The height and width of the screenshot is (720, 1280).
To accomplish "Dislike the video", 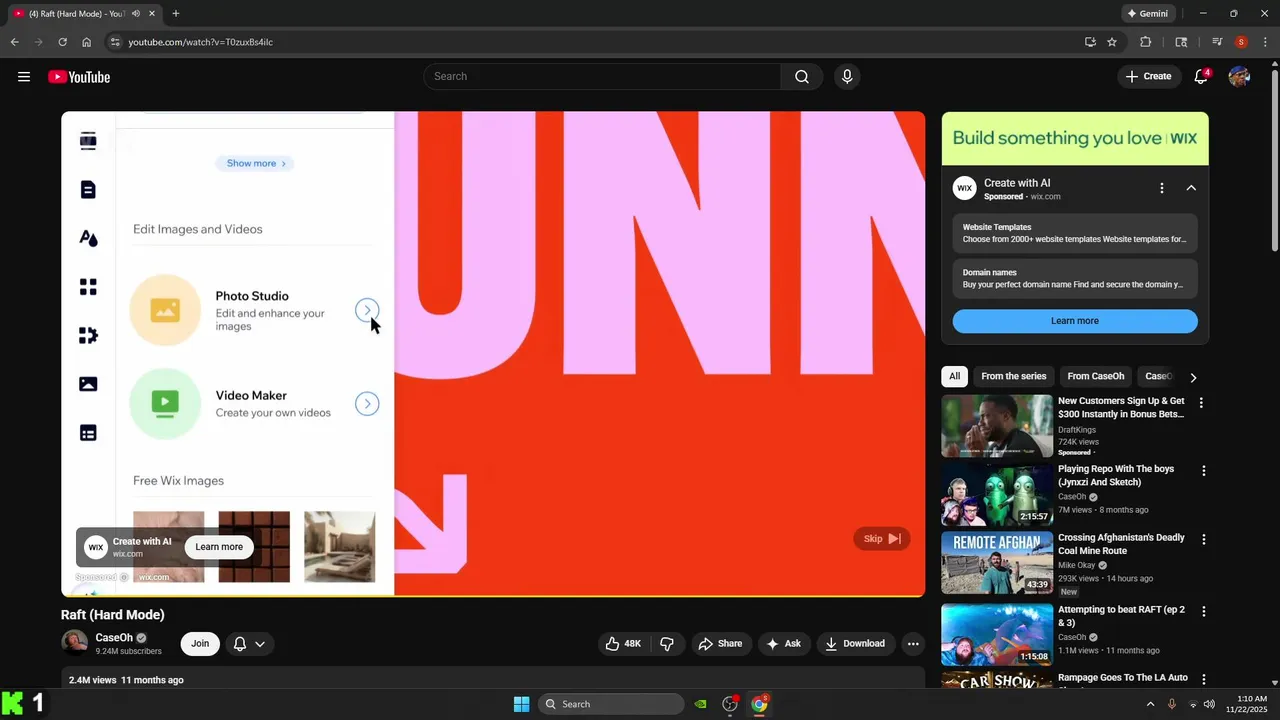I will pyautogui.click(x=667, y=644).
